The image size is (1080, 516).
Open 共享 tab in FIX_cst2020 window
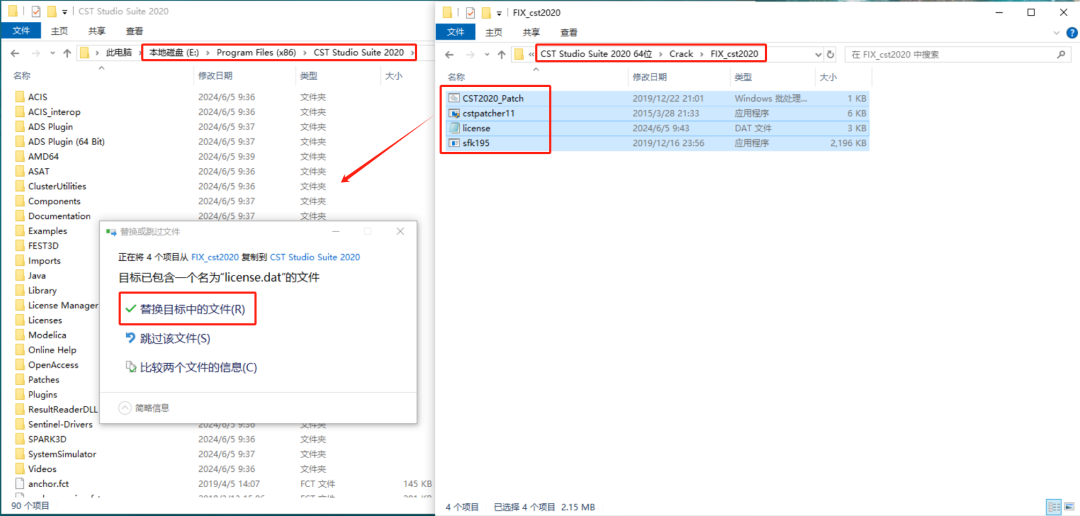coord(531,32)
